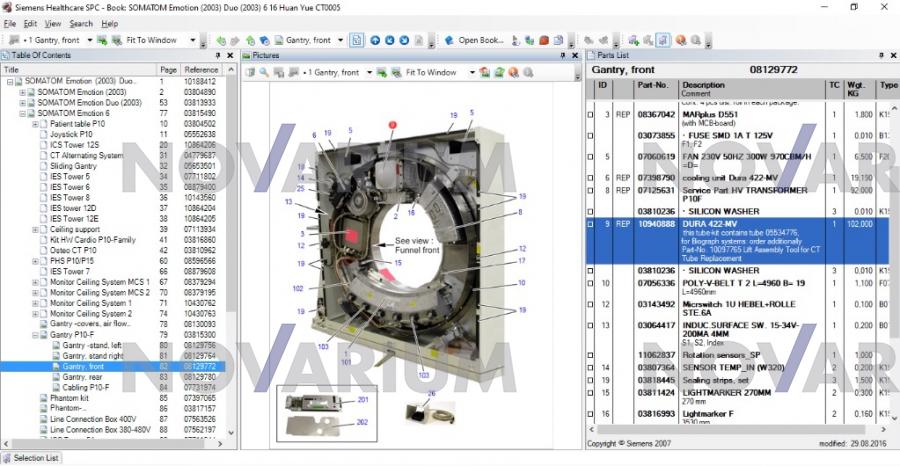Click the red book icon in main toolbar
The width and height of the screenshot is (900, 466).
(545, 40)
